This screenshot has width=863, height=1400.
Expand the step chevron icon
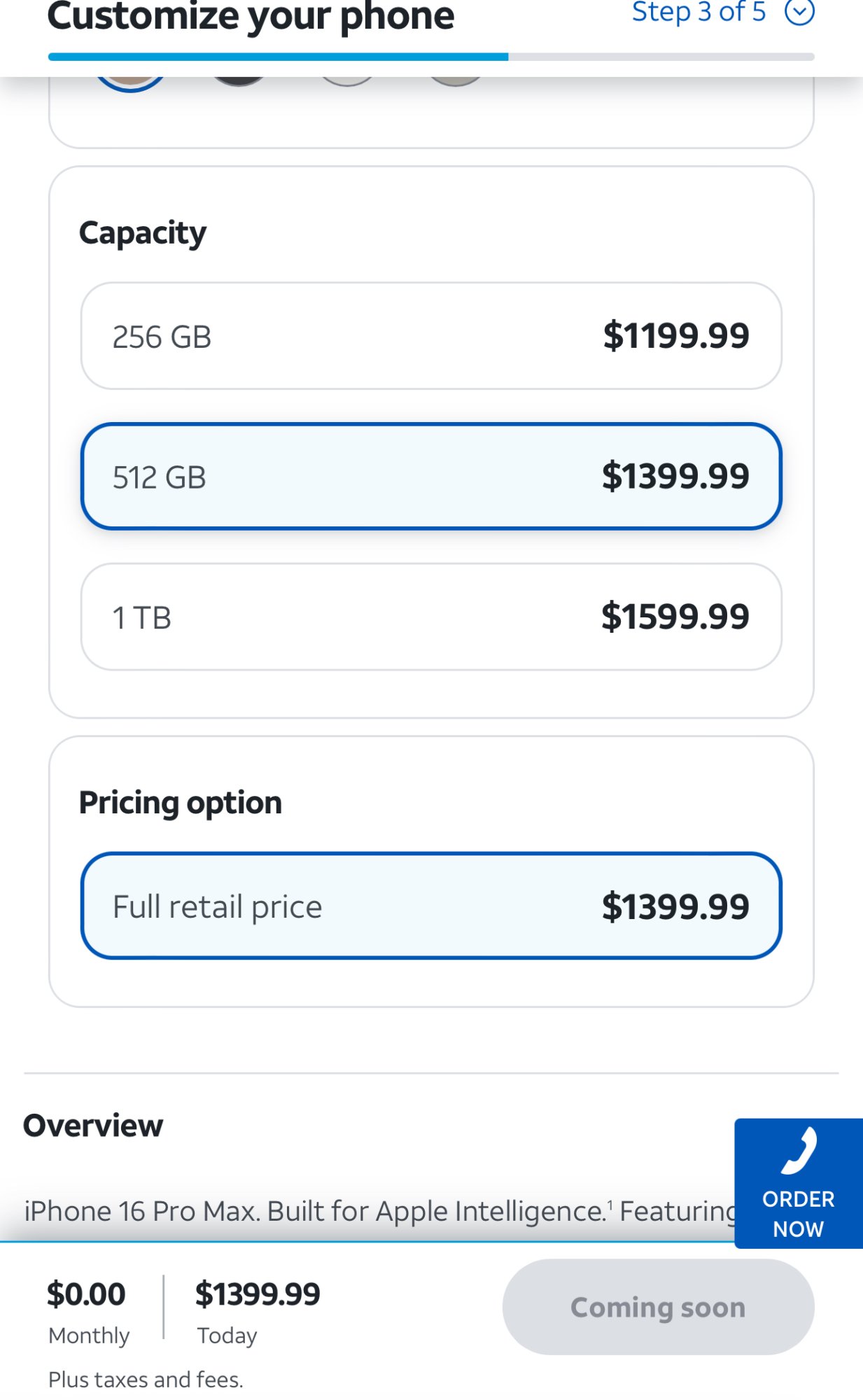coord(799,12)
